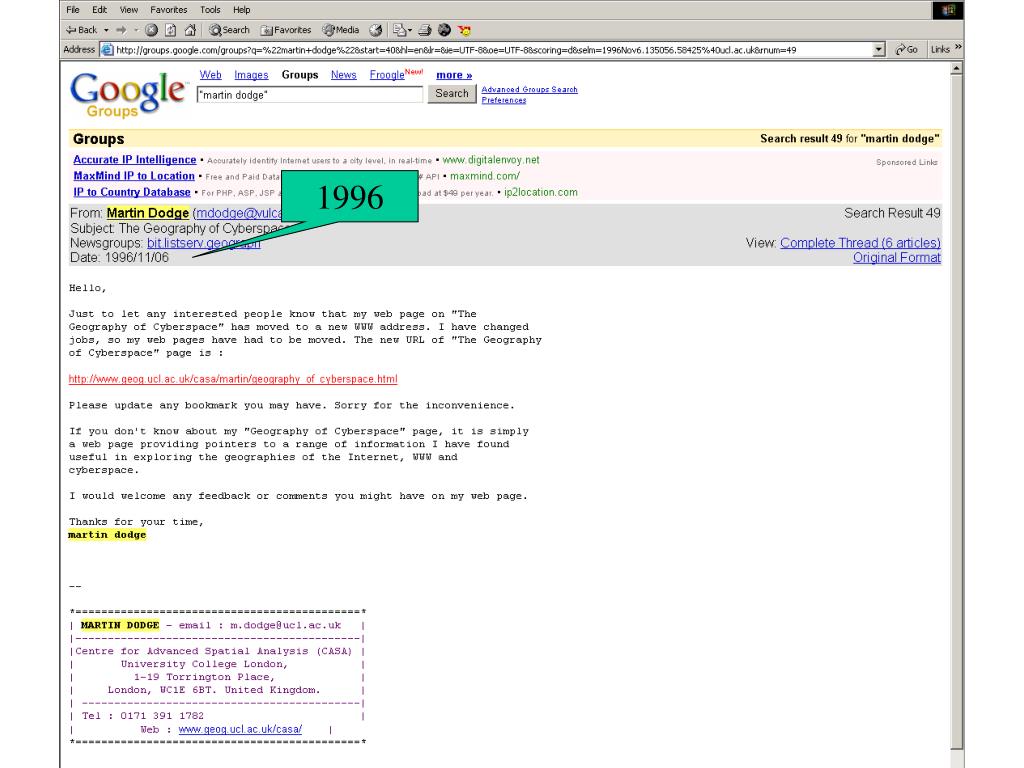Click the 'Tel : 0171 391 1782' text

(x=143, y=716)
